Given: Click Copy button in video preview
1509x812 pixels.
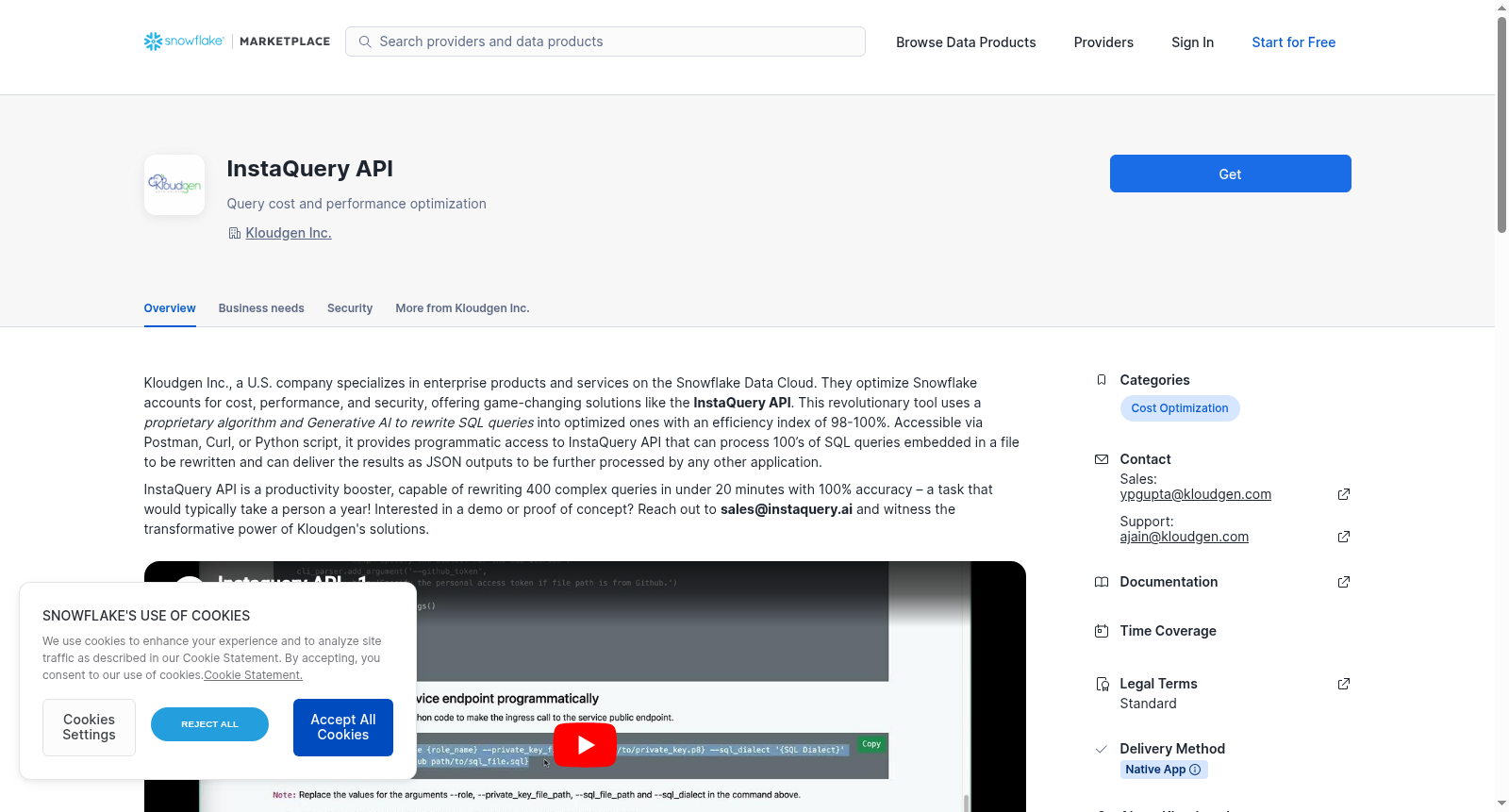Looking at the screenshot, I should pos(871,744).
